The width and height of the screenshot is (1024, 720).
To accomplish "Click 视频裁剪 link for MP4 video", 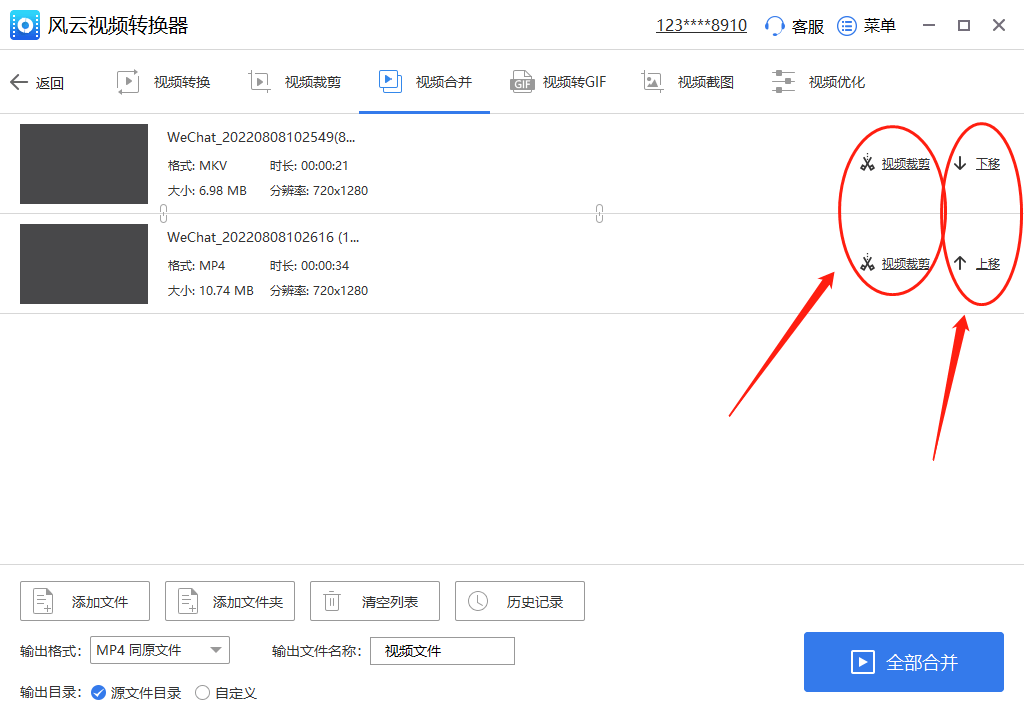I will click(x=906, y=263).
